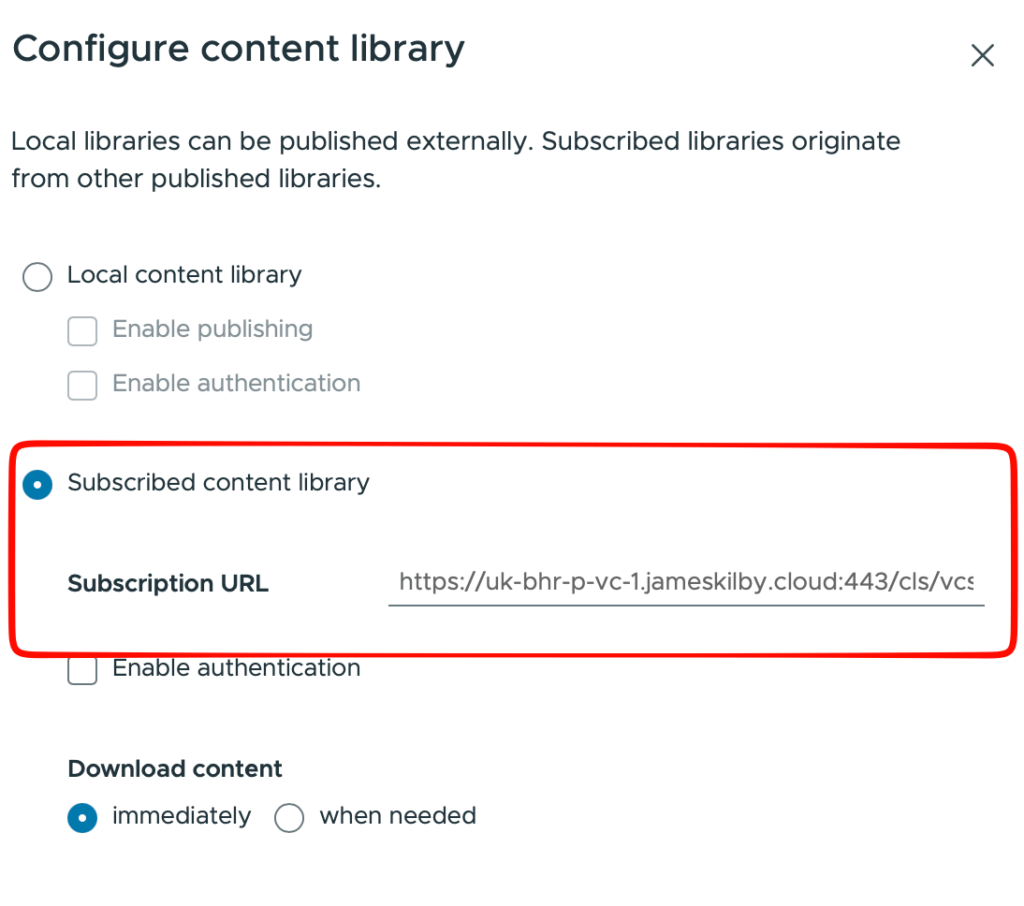Click the 'Local content library' label text
Screen dimensions: 1024x906
(184, 275)
